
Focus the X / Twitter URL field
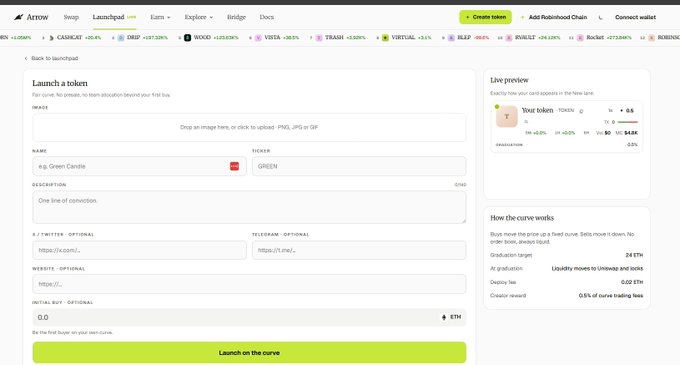[x=139, y=250]
